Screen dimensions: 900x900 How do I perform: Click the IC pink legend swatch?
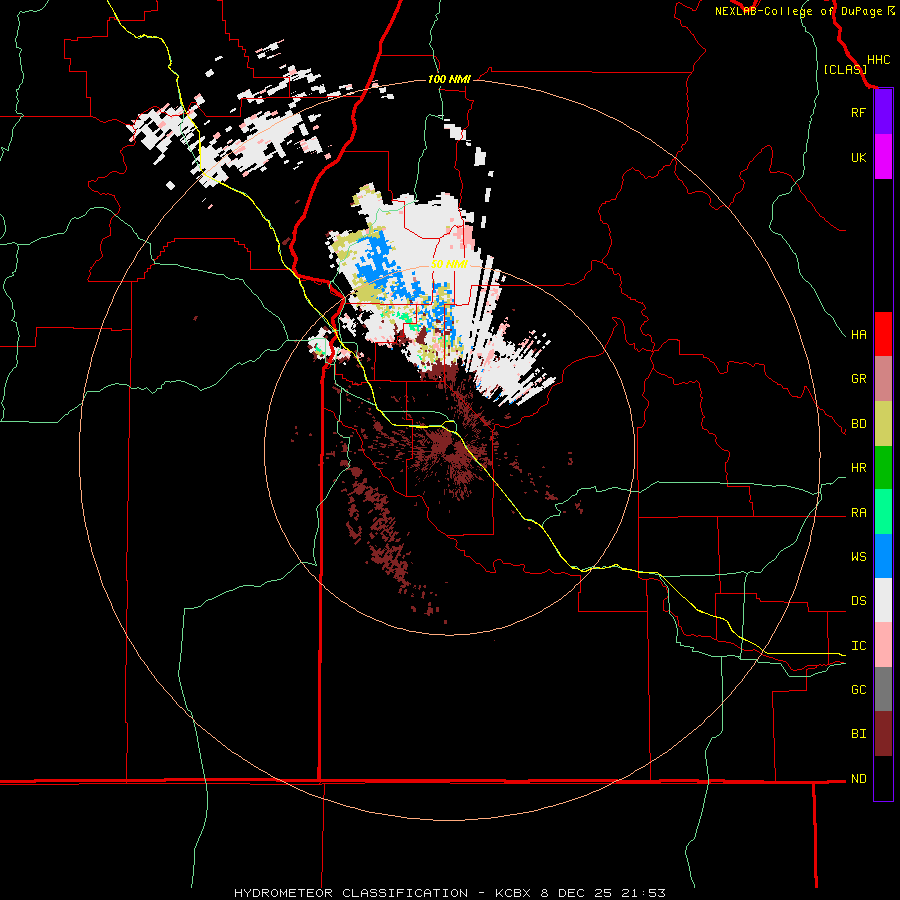click(x=883, y=645)
